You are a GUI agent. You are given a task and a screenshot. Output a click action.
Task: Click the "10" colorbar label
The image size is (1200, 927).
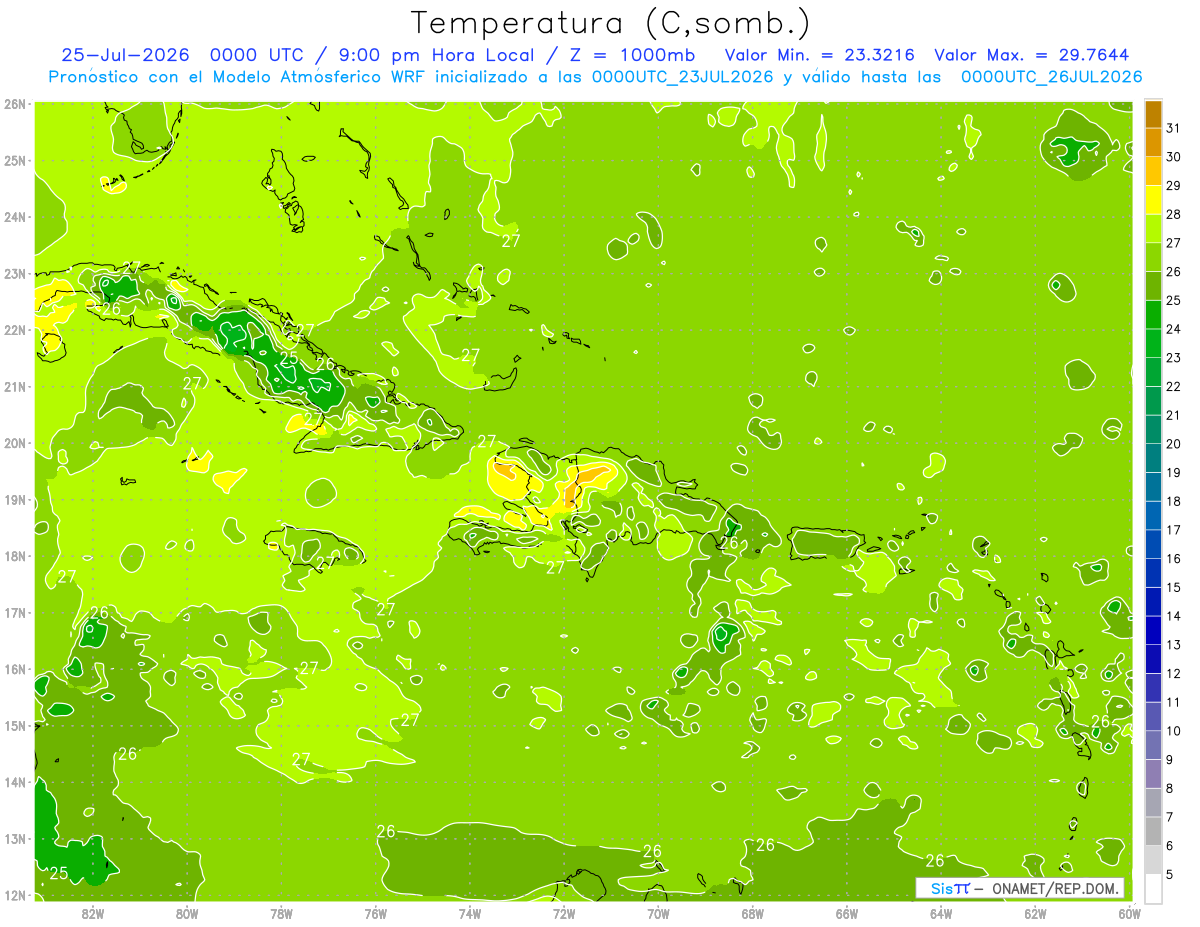click(1174, 731)
